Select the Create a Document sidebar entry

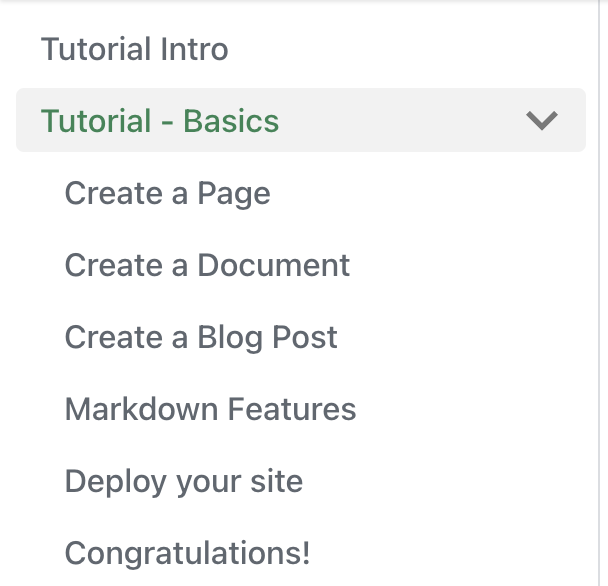pyautogui.click(x=207, y=265)
